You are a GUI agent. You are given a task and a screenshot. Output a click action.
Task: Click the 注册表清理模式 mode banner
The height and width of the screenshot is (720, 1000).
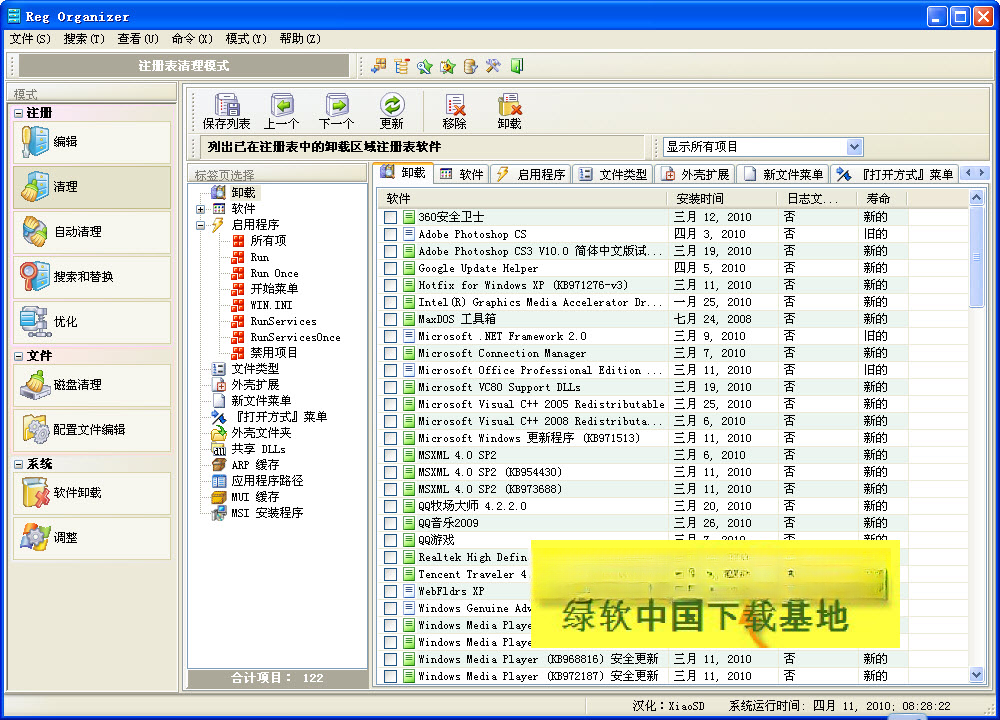(x=184, y=66)
